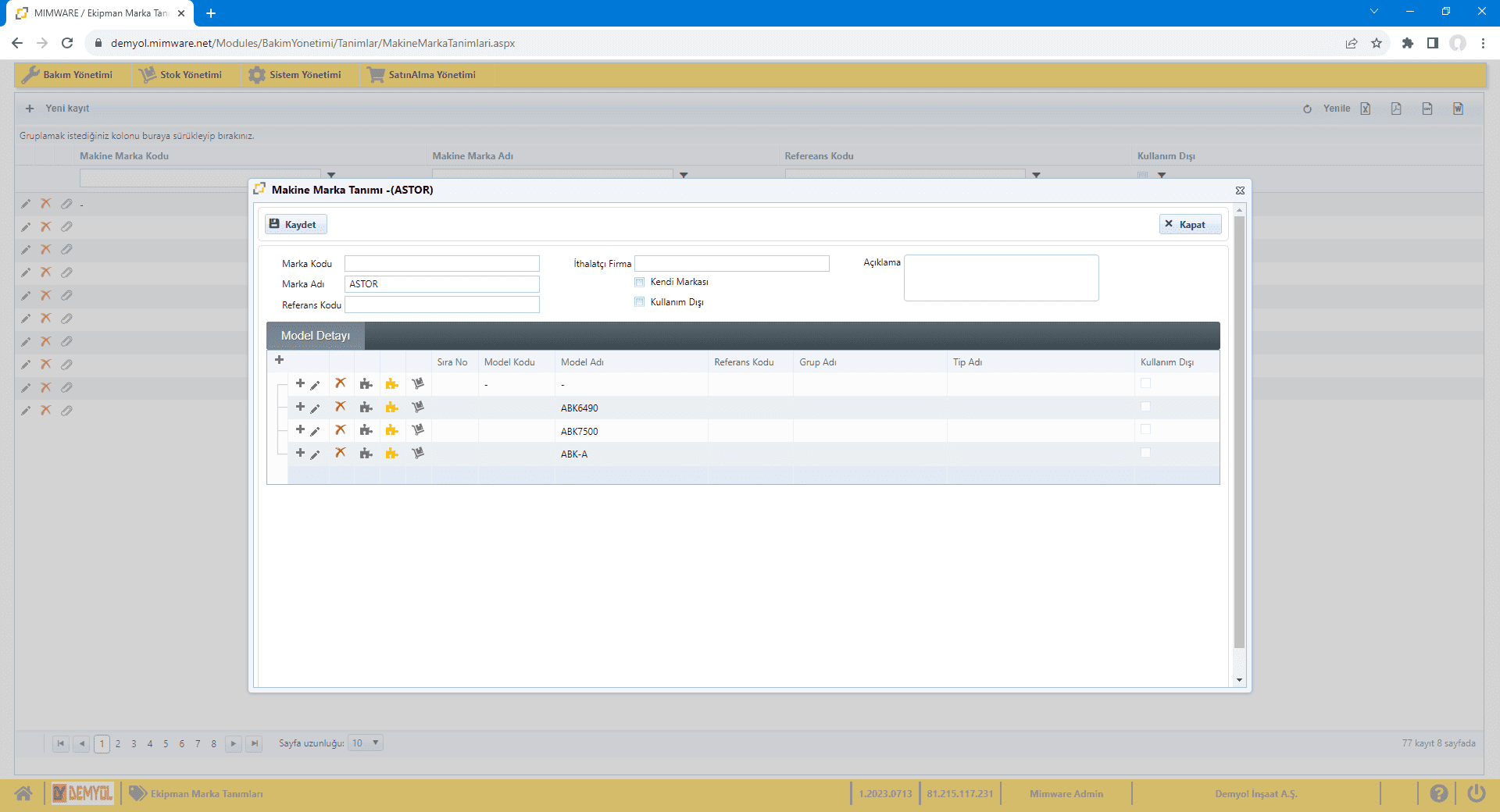The image size is (1500, 812).
Task: Click the yellow puzzle icon for ABK-A
Action: [x=392, y=454]
